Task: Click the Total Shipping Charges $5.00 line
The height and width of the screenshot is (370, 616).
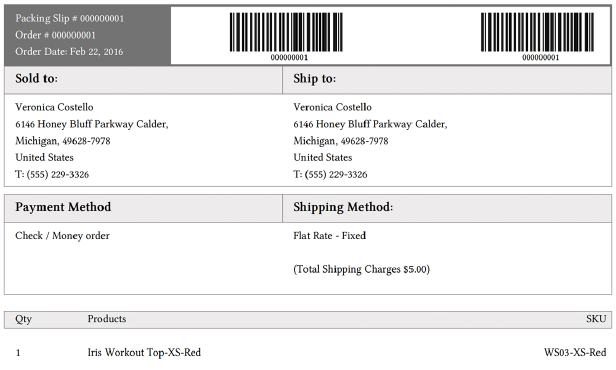Action: [x=361, y=269]
